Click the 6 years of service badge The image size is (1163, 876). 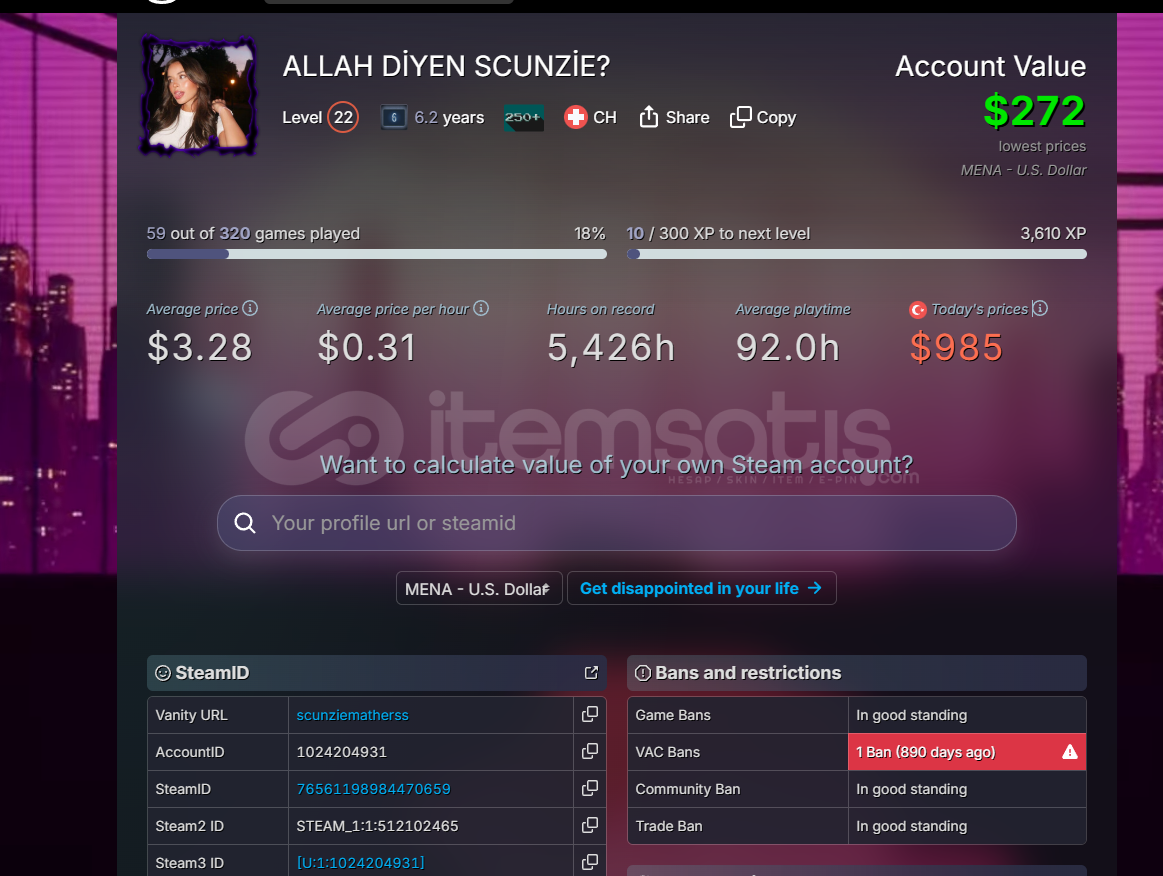(x=394, y=117)
